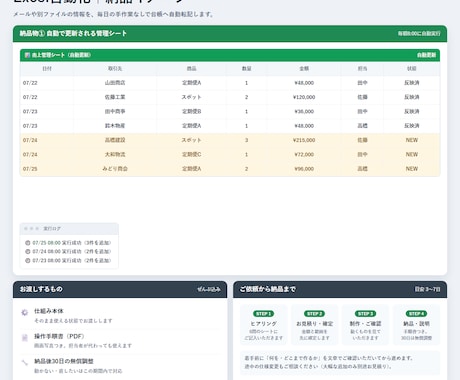Click the 納品後30日の無償調整 item title

tap(64, 361)
